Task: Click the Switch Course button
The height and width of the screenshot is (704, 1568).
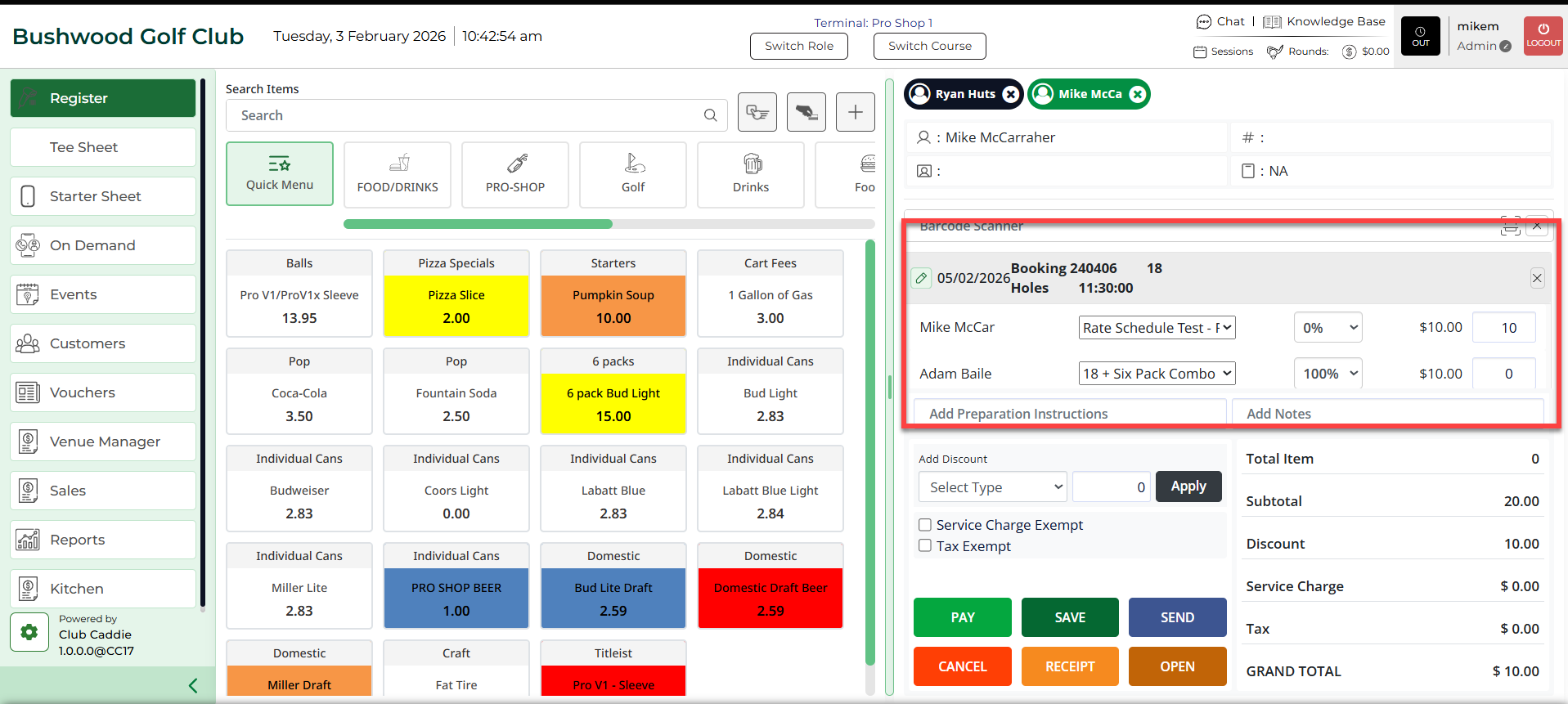Action: [x=929, y=46]
